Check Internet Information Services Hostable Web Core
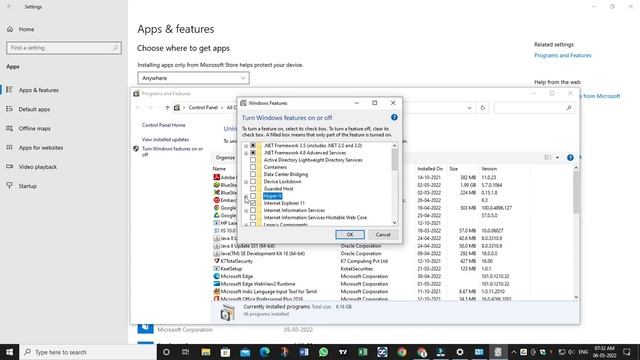 [x=253, y=218]
